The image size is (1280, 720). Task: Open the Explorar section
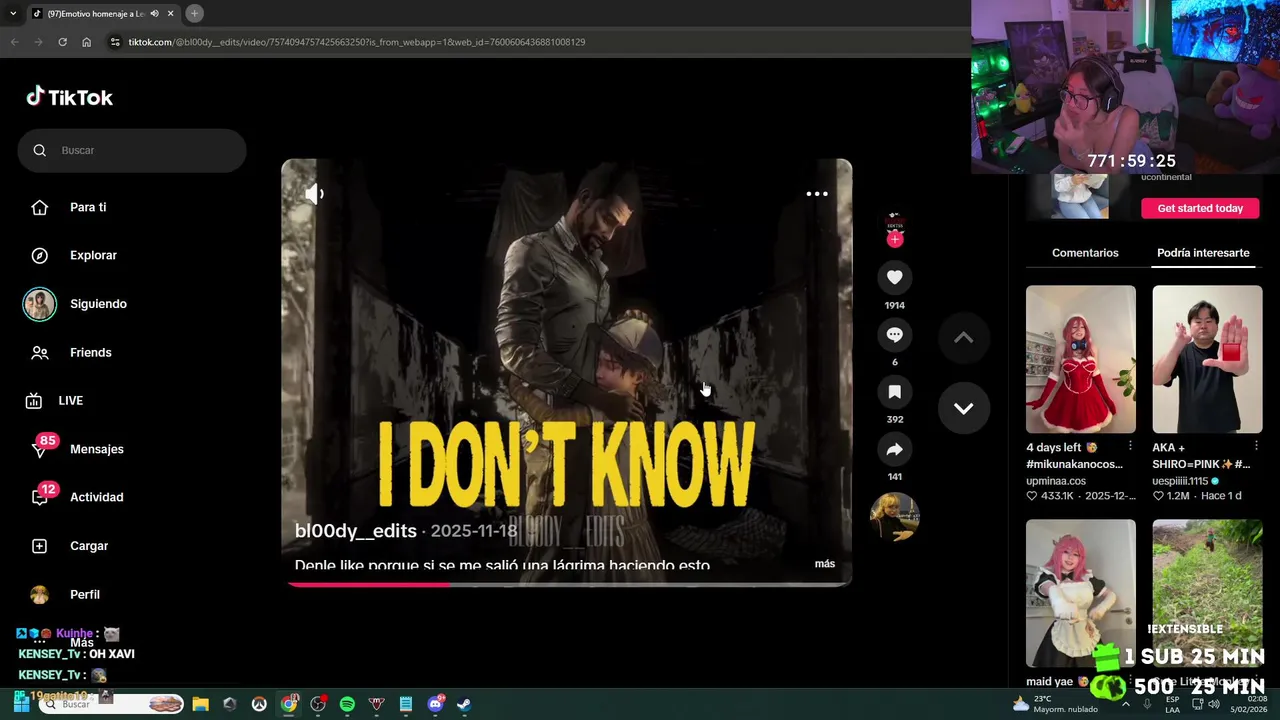[x=93, y=255]
